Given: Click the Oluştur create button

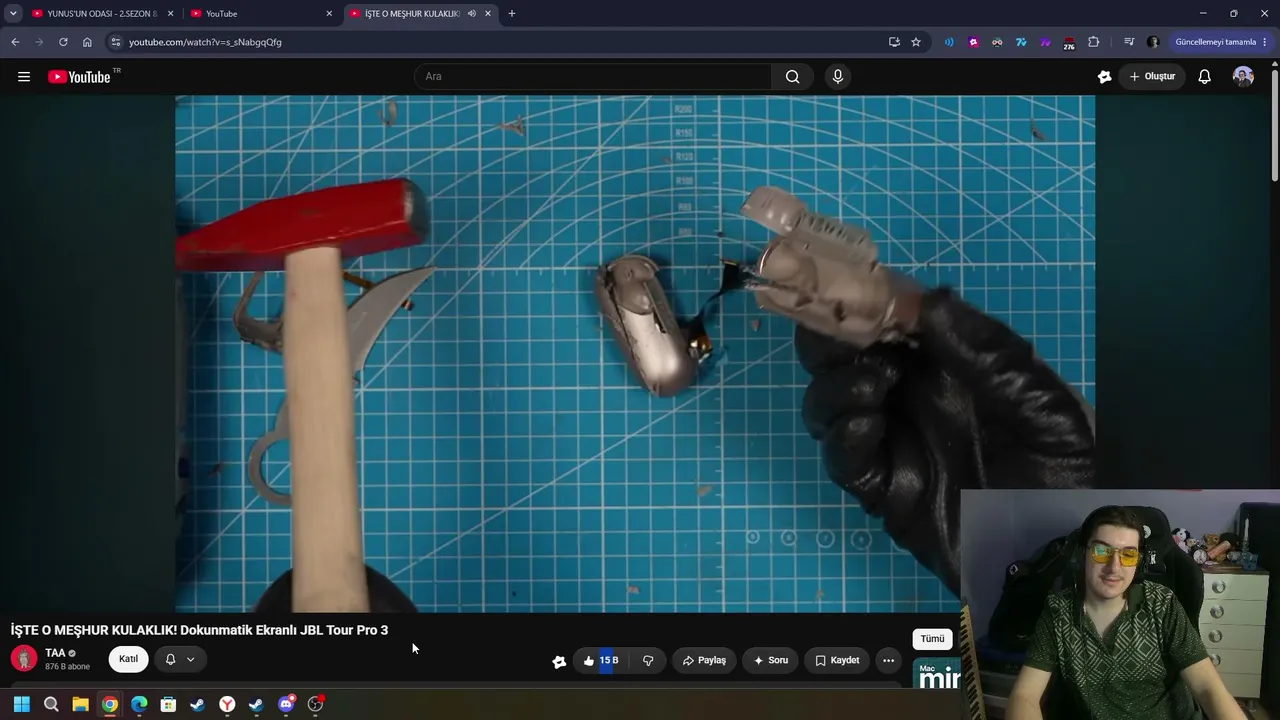Looking at the screenshot, I should [x=1152, y=77].
